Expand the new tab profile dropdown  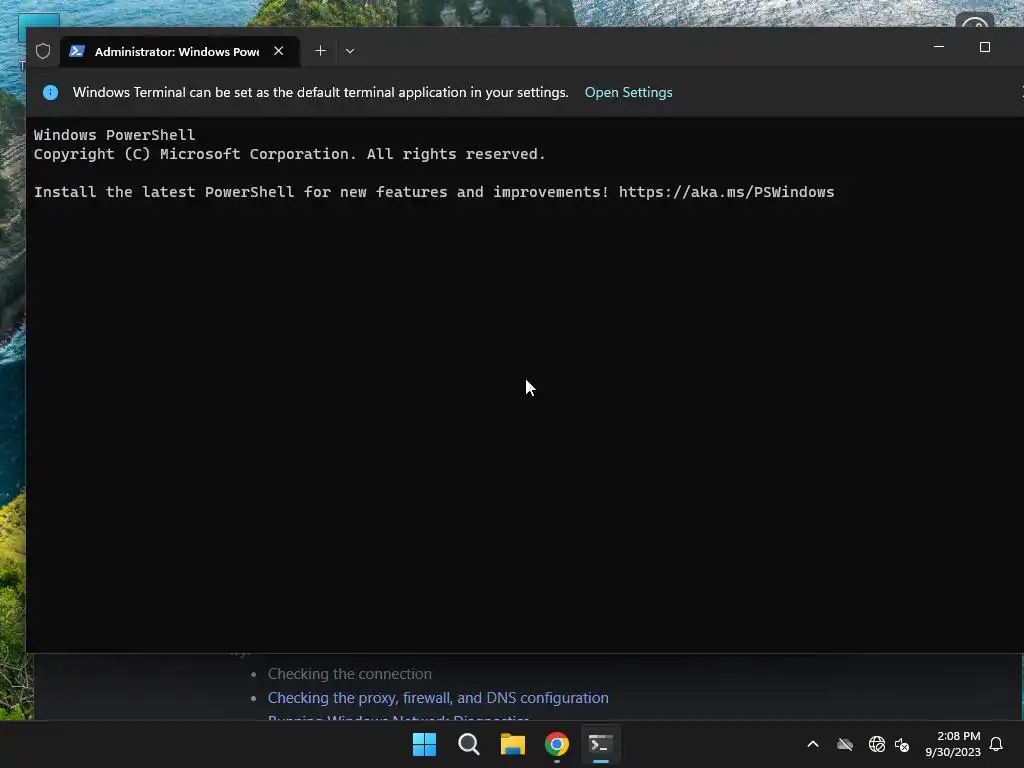point(350,51)
